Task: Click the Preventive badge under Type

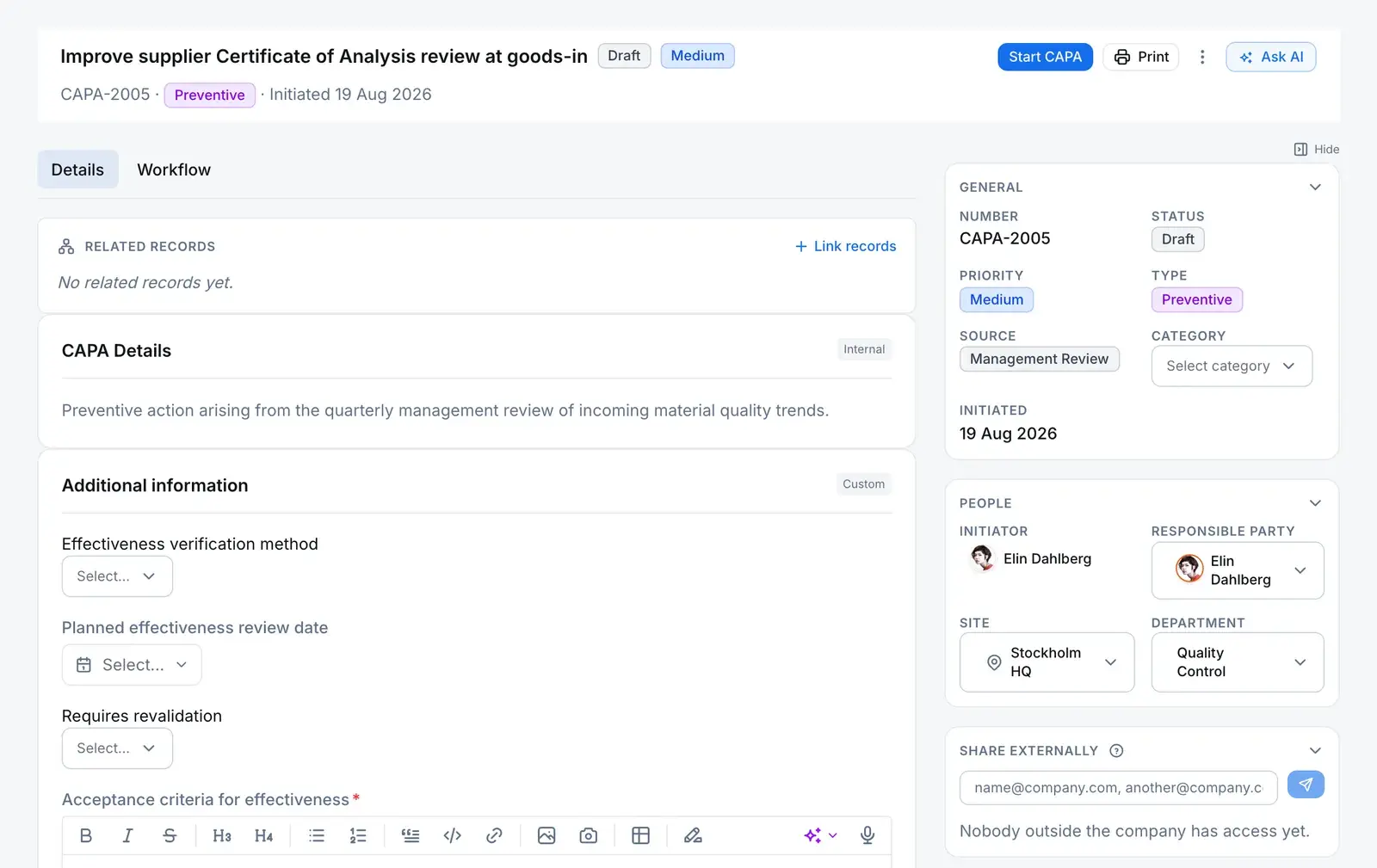Action: tap(1196, 299)
